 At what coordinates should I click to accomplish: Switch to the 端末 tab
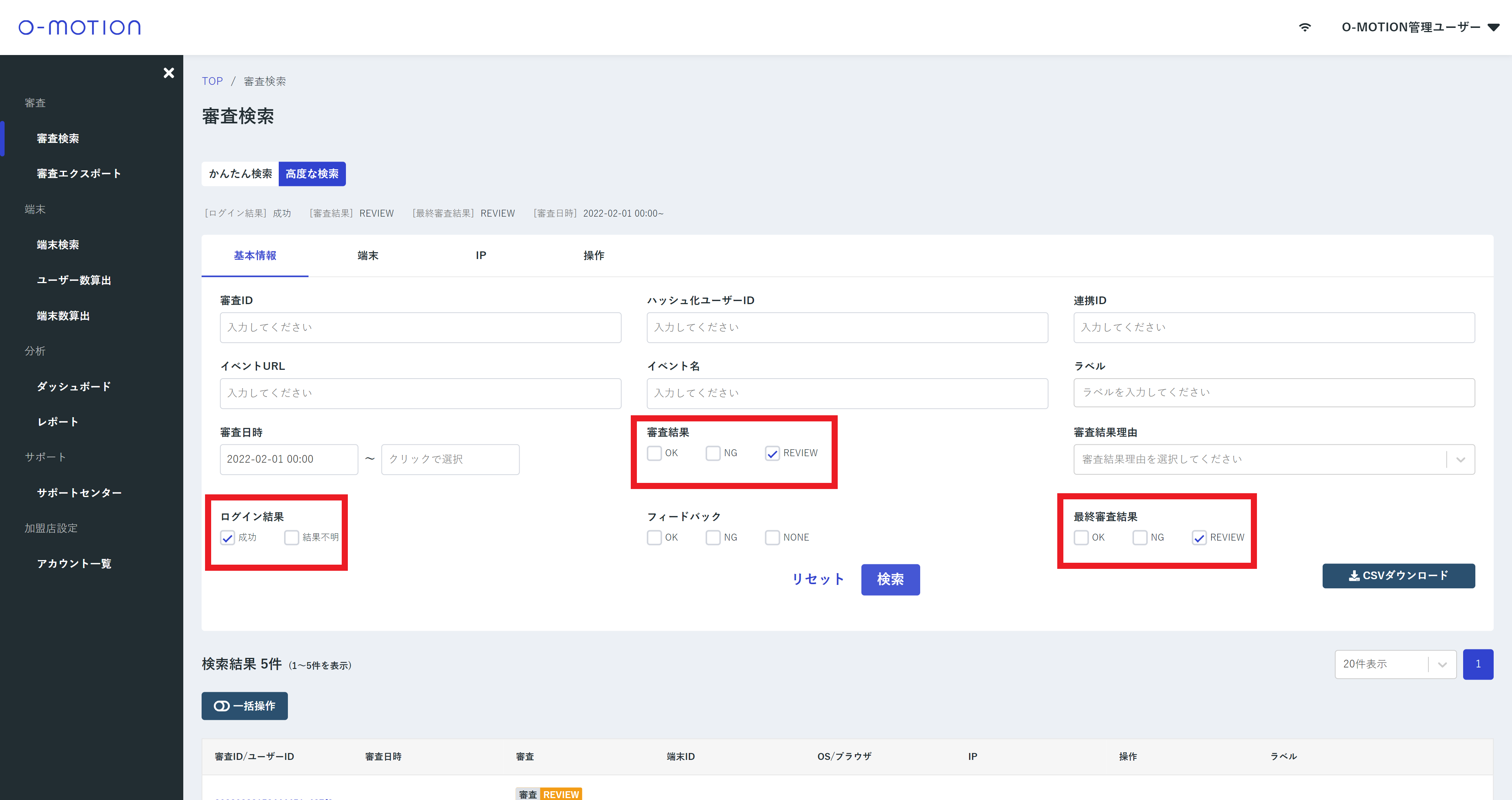click(368, 256)
